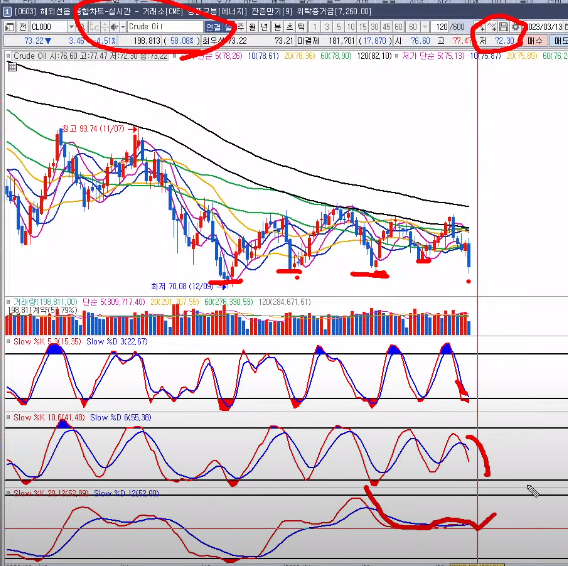Choose the 30 interval button

375,27
